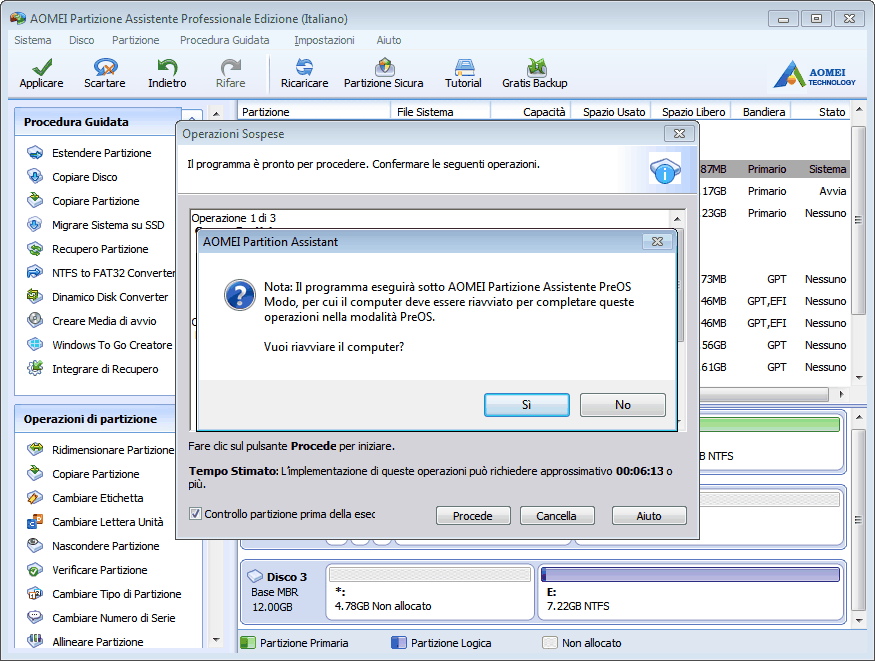Select the 4.78GB Non allocato block
875x661 pixels.
point(430,592)
